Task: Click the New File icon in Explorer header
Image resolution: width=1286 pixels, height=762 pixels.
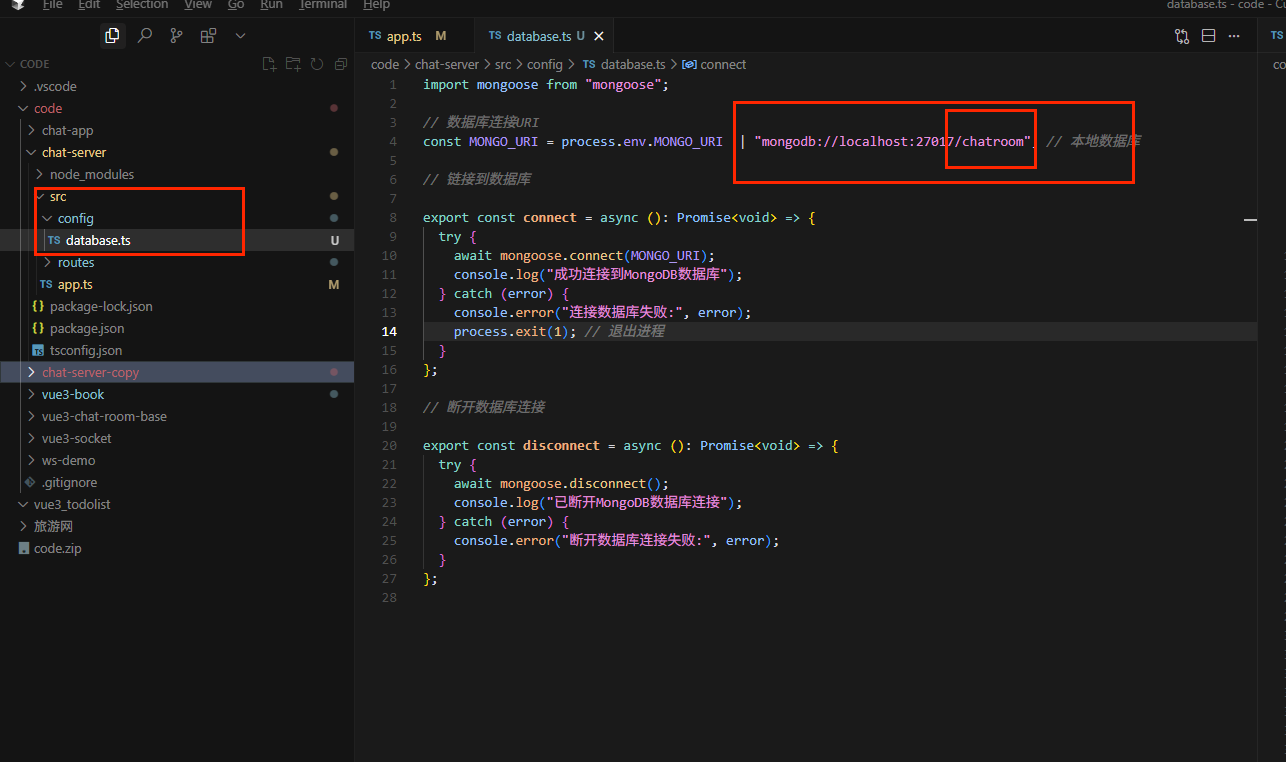Action: coord(269,64)
